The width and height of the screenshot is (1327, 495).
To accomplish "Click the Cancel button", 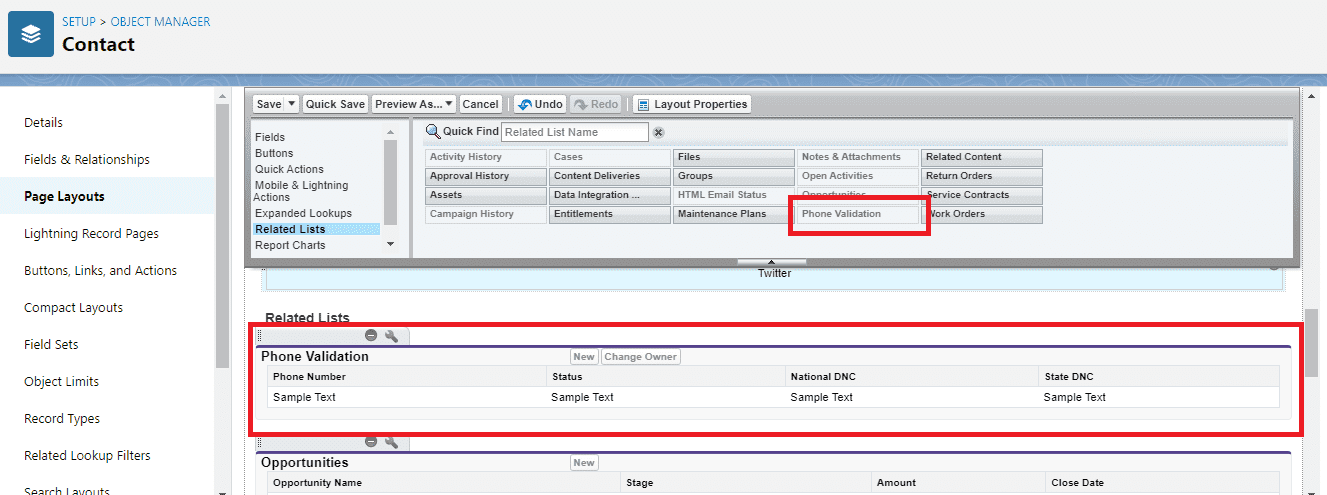I will 480,104.
